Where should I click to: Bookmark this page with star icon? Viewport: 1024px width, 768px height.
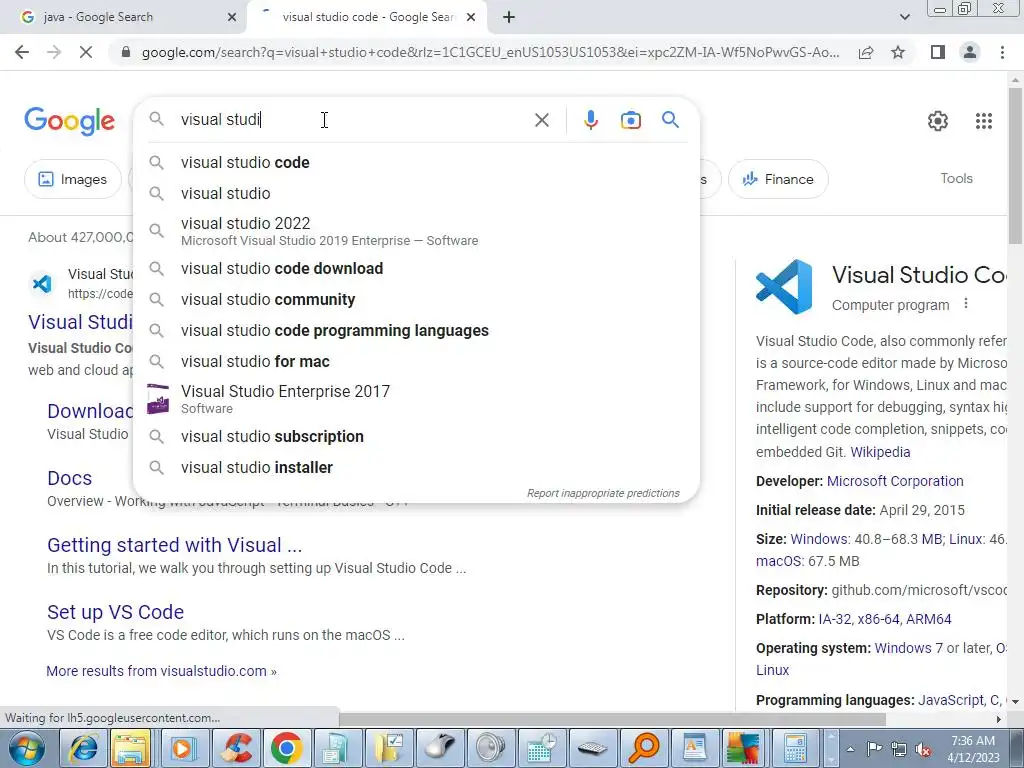click(x=898, y=52)
